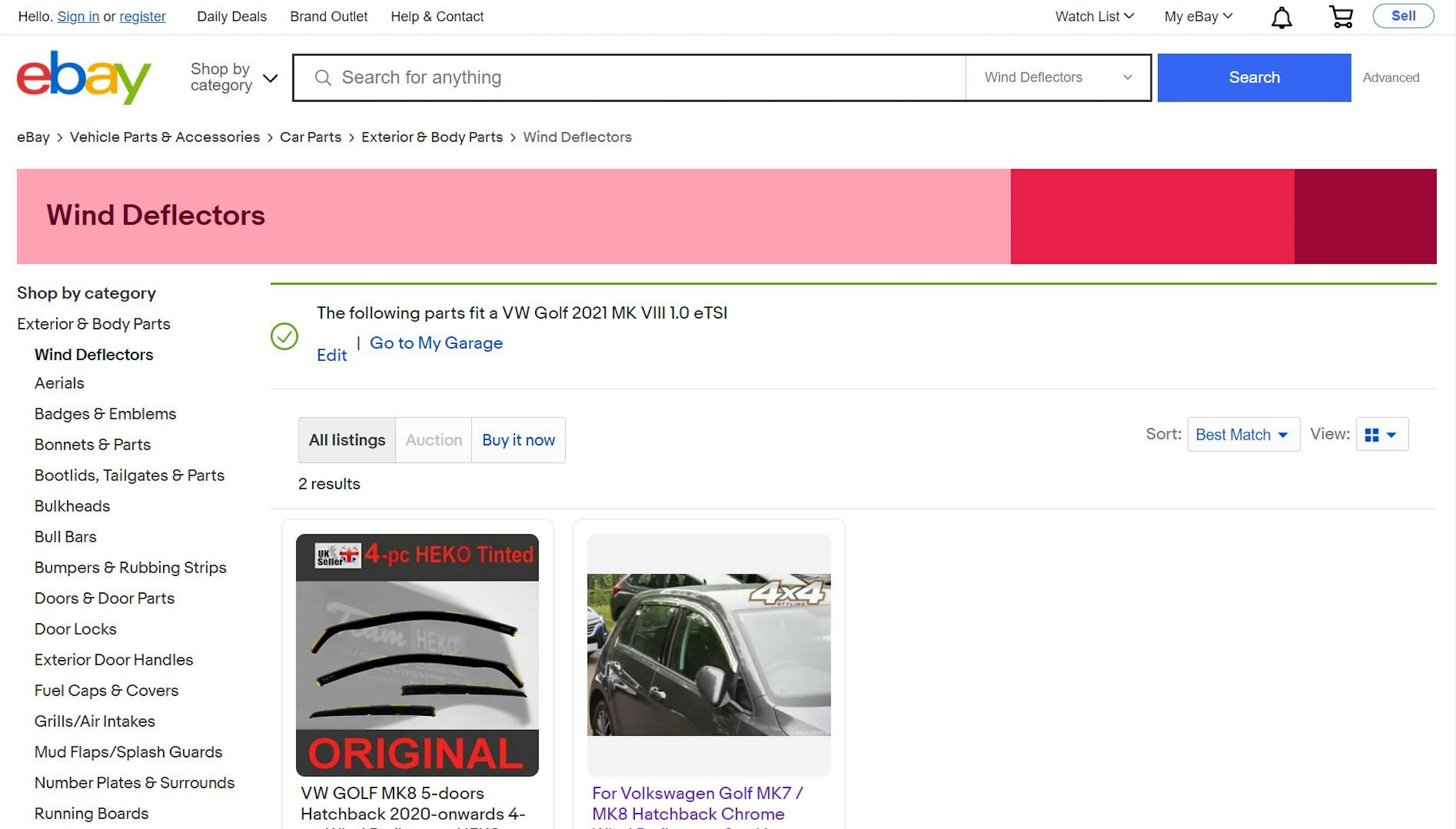Viewport: 1456px width, 829px height.
Task: Open Vehicle Parts & Accessories breadcrumb
Action: pyautogui.click(x=164, y=137)
